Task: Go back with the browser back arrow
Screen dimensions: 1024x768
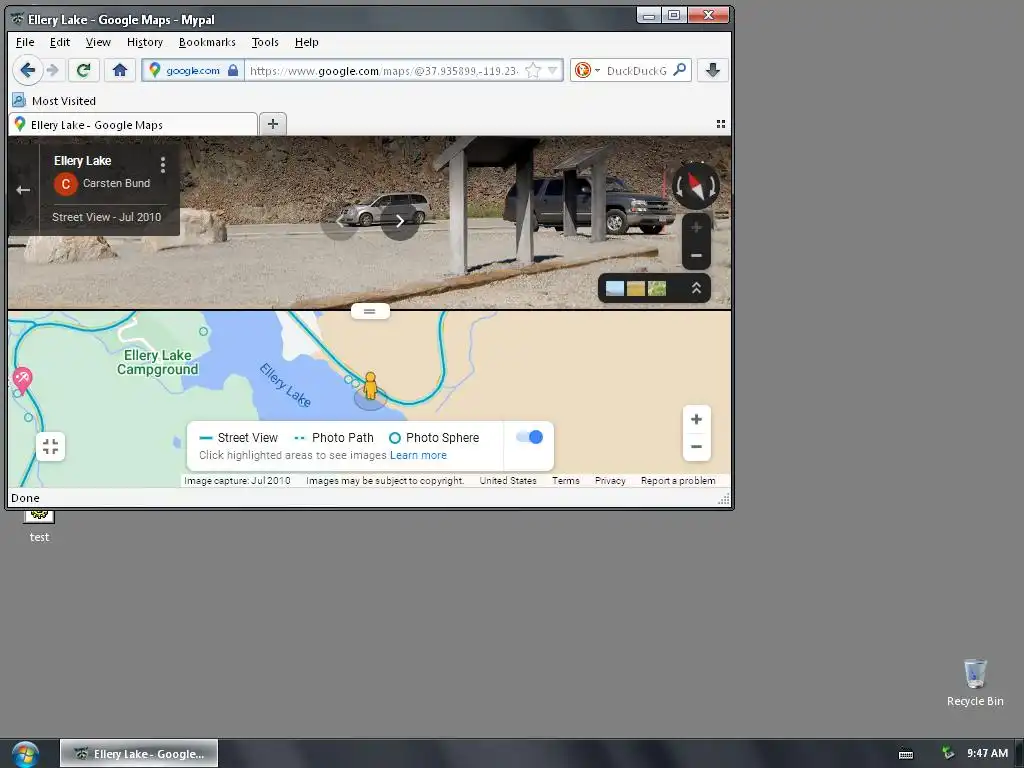Action: pos(27,70)
